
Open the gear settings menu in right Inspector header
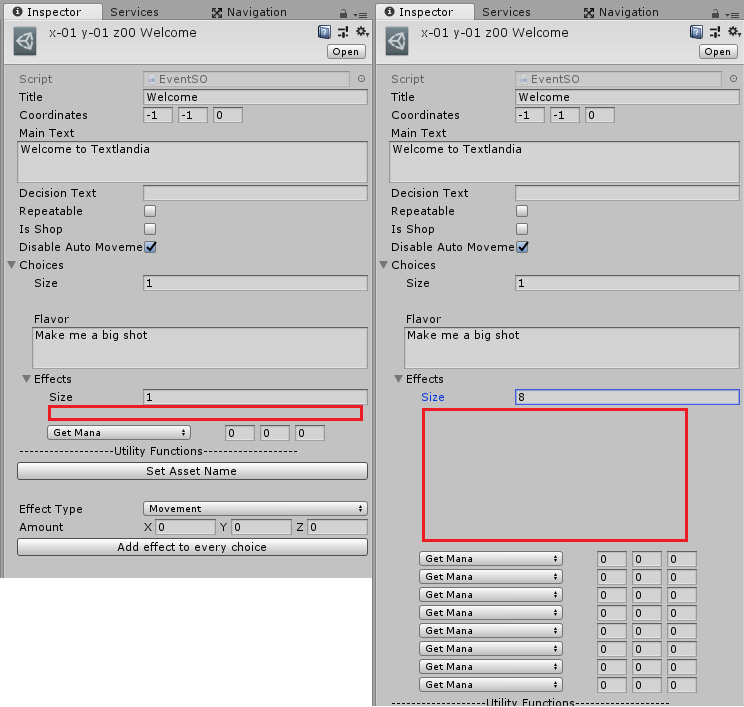click(x=734, y=32)
